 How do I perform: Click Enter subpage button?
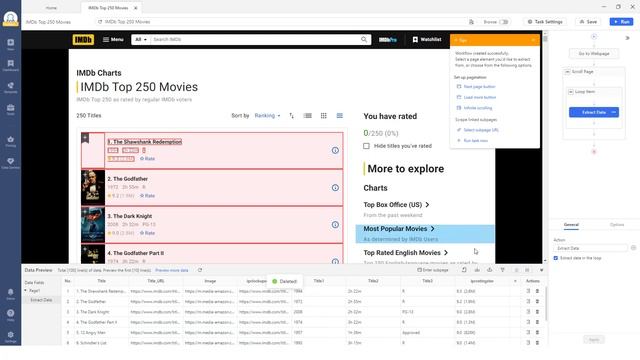pos(433,270)
